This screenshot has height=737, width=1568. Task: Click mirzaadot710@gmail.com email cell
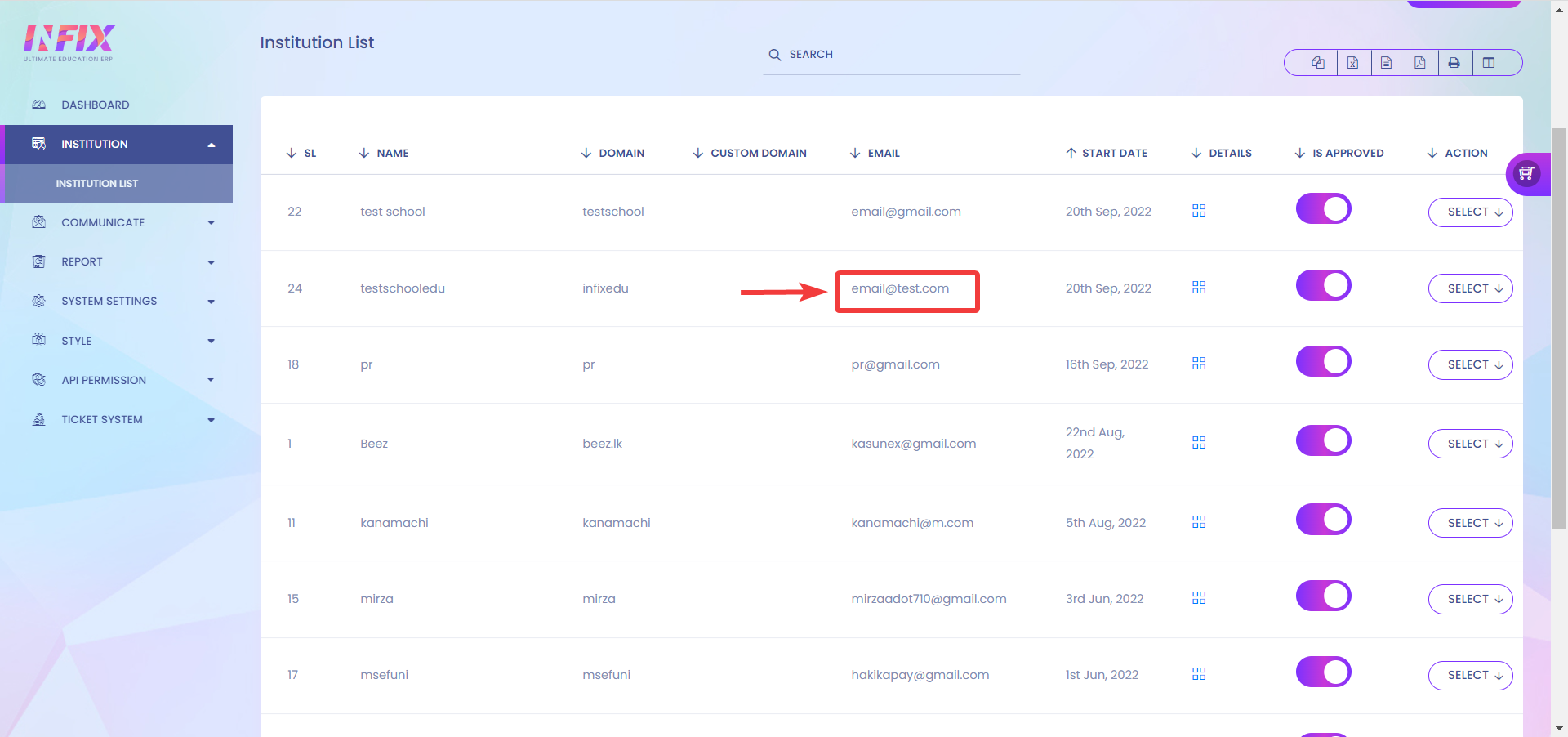coord(929,599)
